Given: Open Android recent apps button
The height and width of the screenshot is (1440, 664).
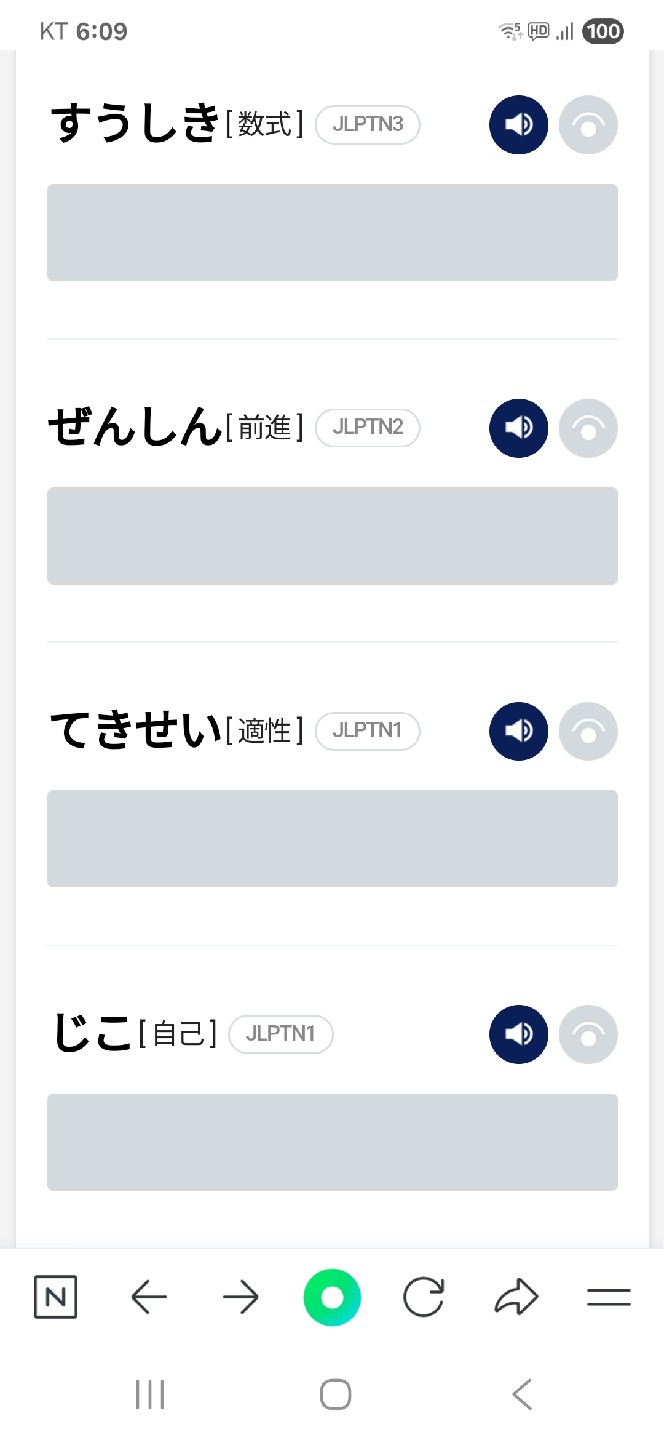Looking at the screenshot, I should pos(150,1394).
